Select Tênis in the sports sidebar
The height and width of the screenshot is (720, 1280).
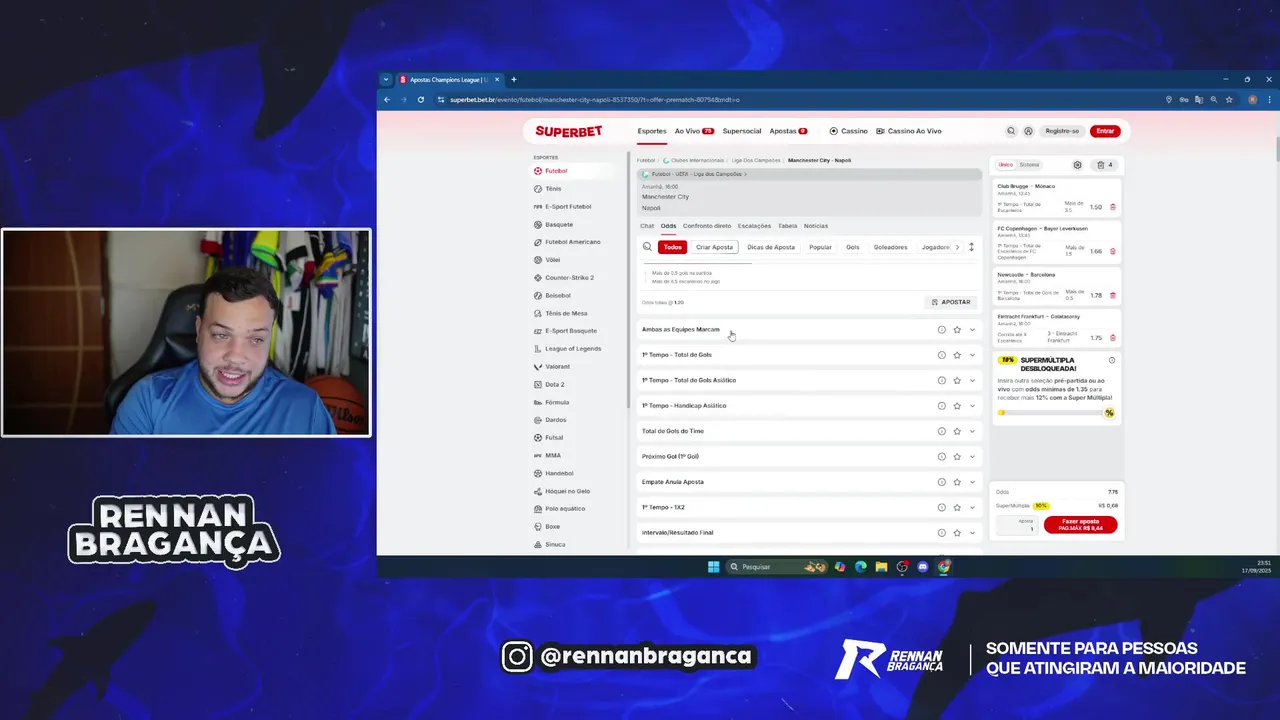553,189
